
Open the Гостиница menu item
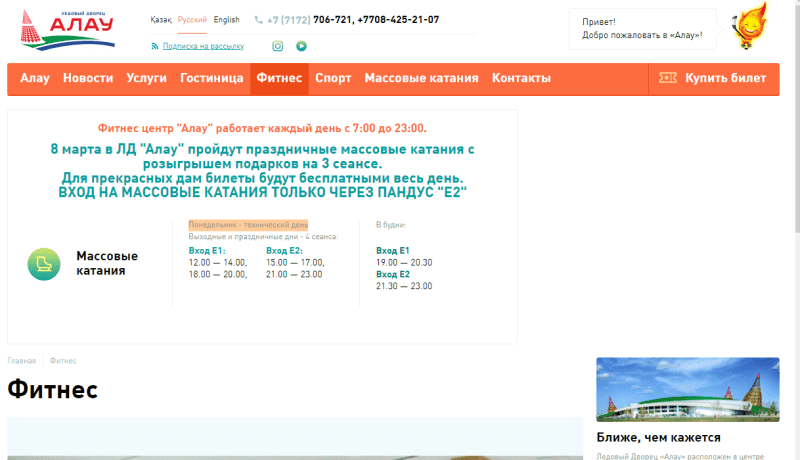[212, 78]
